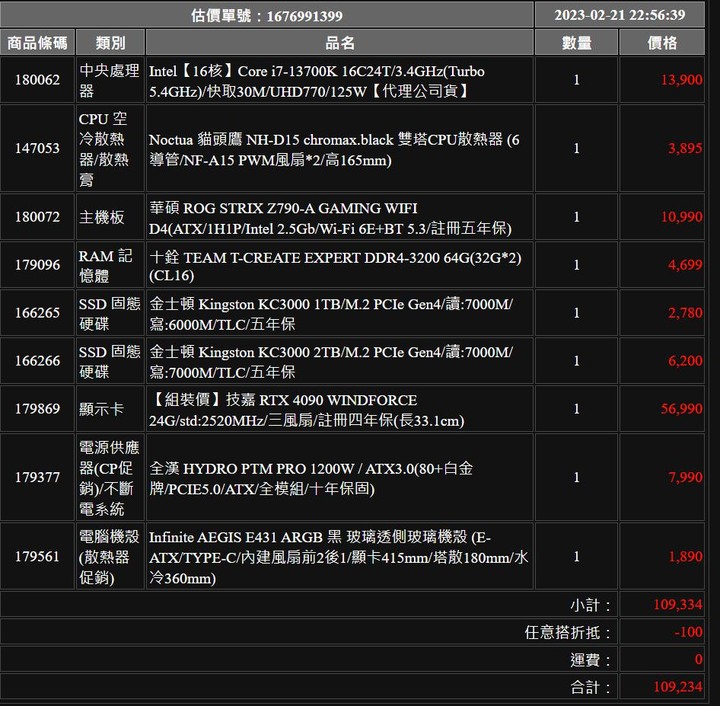This screenshot has width=720, height=706.
Task: Click the 任意搭折抵 label
Action: click(568, 633)
